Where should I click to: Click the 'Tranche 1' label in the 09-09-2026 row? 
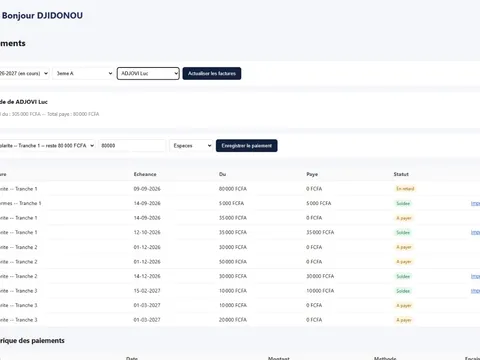pyautogui.click(x=26, y=189)
